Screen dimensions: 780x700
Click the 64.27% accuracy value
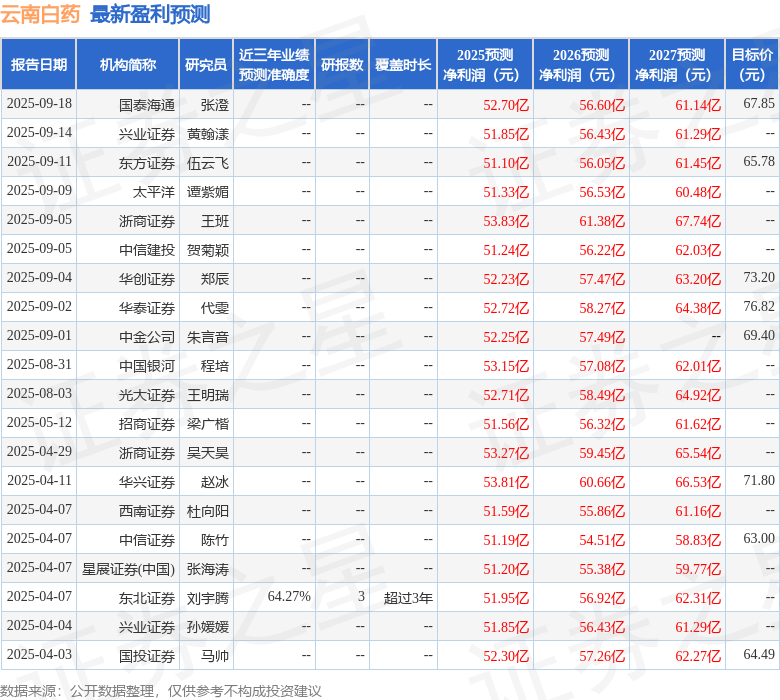289,597
